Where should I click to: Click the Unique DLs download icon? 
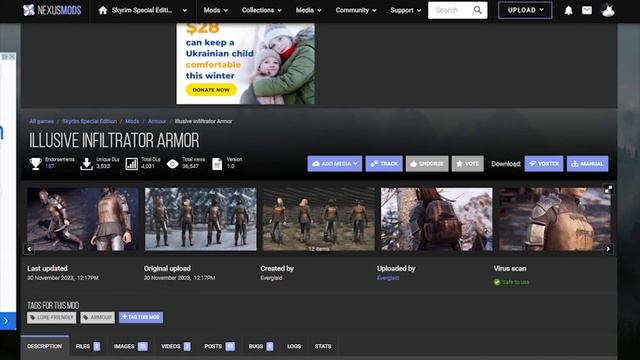pyautogui.click(x=87, y=164)
